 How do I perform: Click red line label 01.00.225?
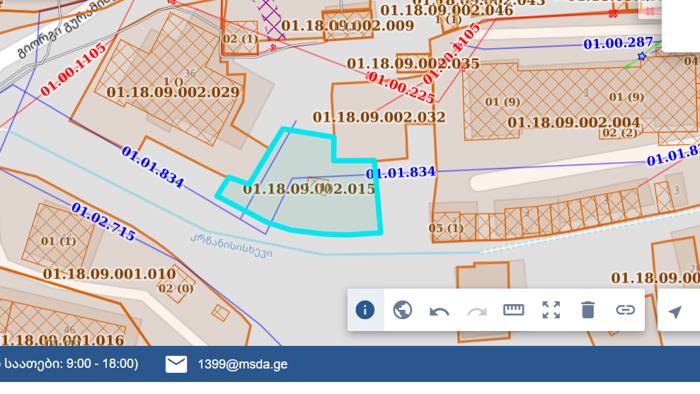(400, 87)
